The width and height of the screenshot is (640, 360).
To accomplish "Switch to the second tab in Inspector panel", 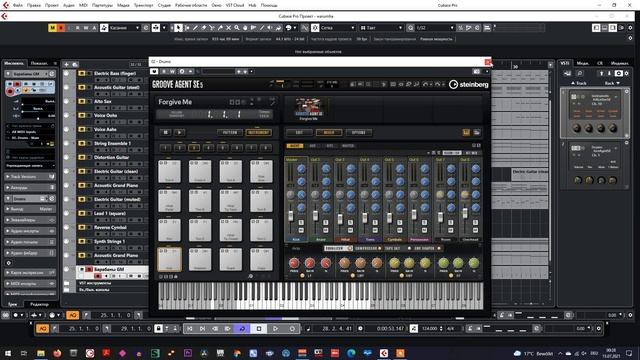I will [39, 63].
